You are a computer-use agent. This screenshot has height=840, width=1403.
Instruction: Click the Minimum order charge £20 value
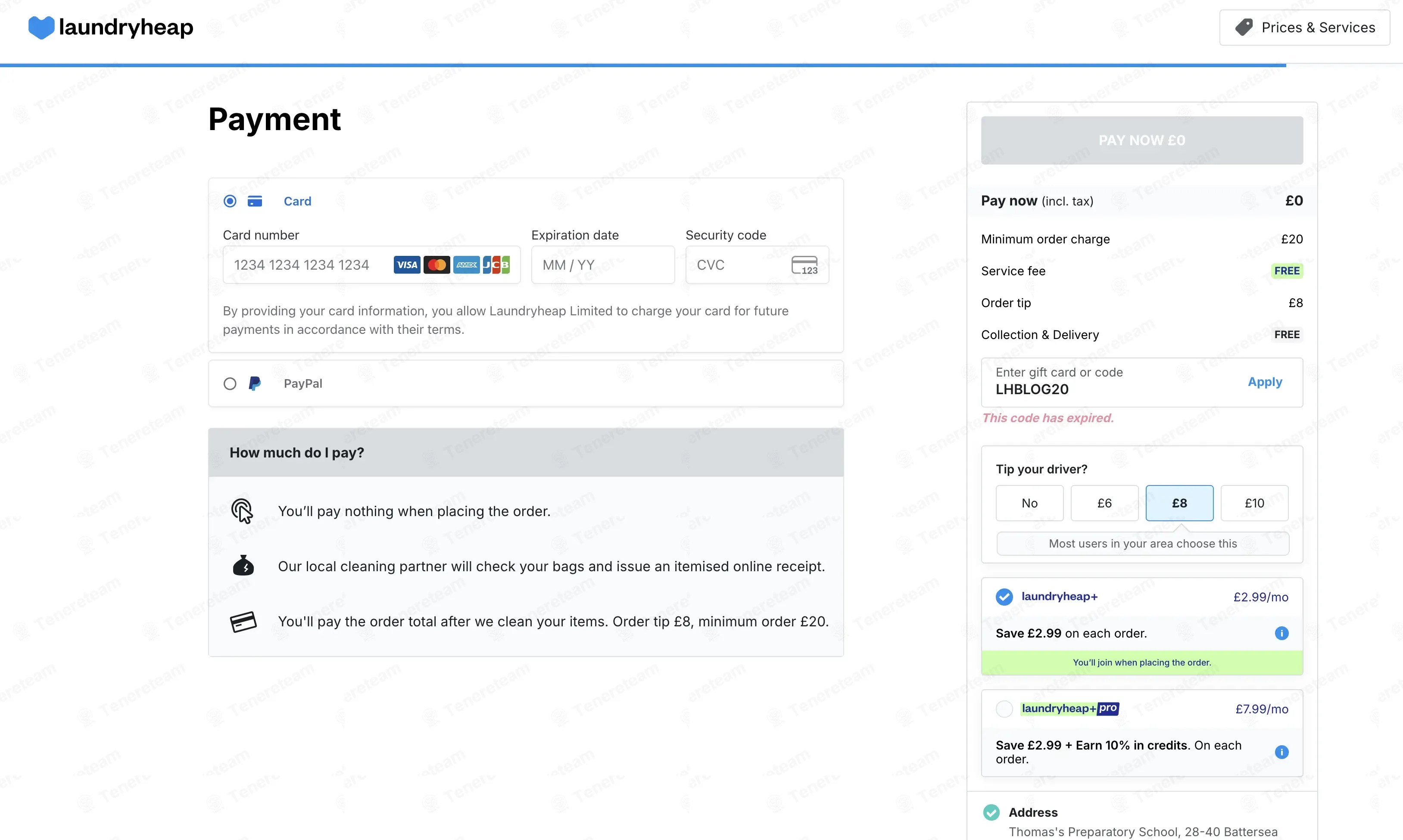1291,240
